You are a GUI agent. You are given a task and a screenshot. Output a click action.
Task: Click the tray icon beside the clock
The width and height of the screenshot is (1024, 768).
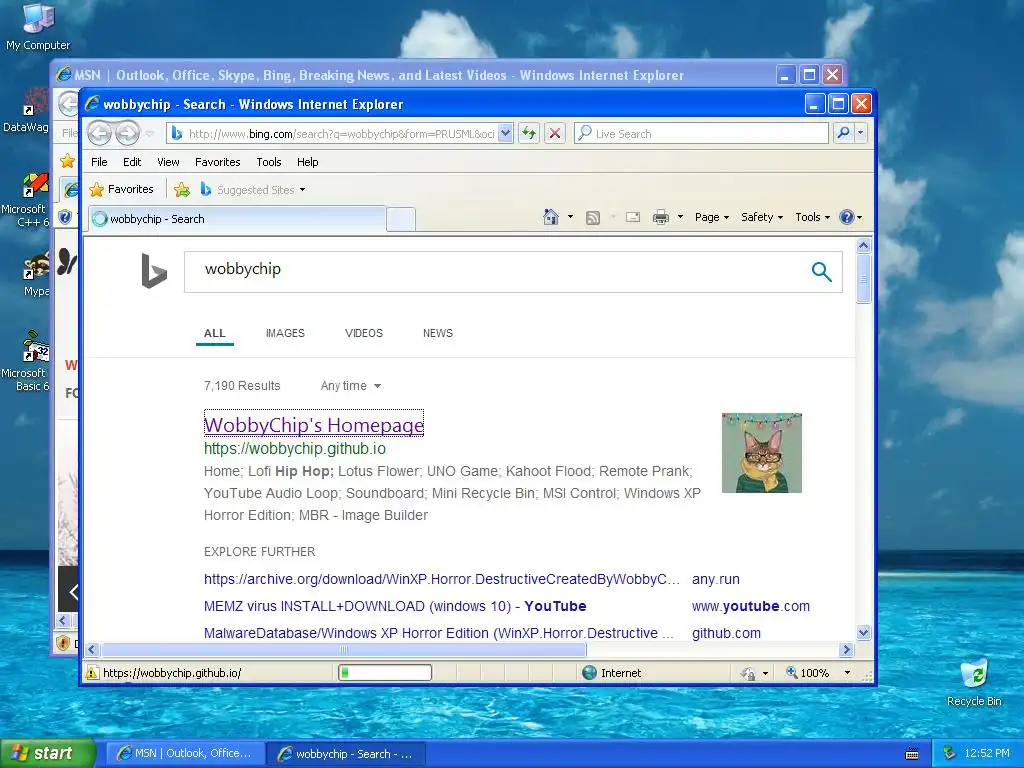point(950,753)
